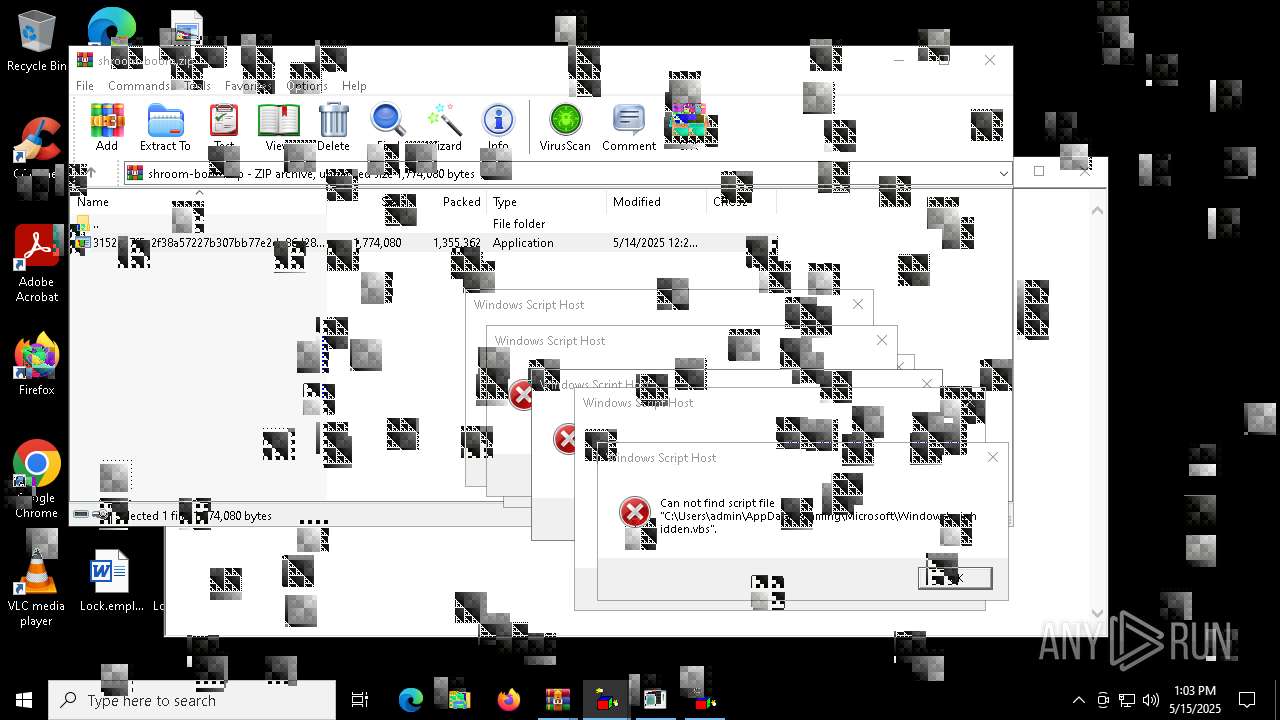Screen dimensions: 1280x720
Task: Open the Comment toolbar icon
Action: (x=629, y=127)
